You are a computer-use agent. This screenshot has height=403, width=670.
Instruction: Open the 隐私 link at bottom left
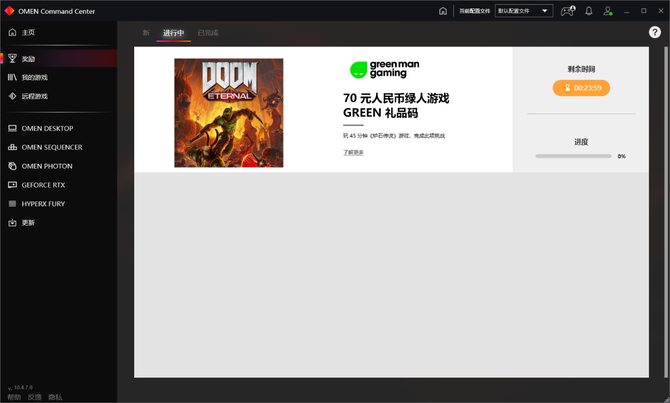pyautogui.click(x=54, y=397)
